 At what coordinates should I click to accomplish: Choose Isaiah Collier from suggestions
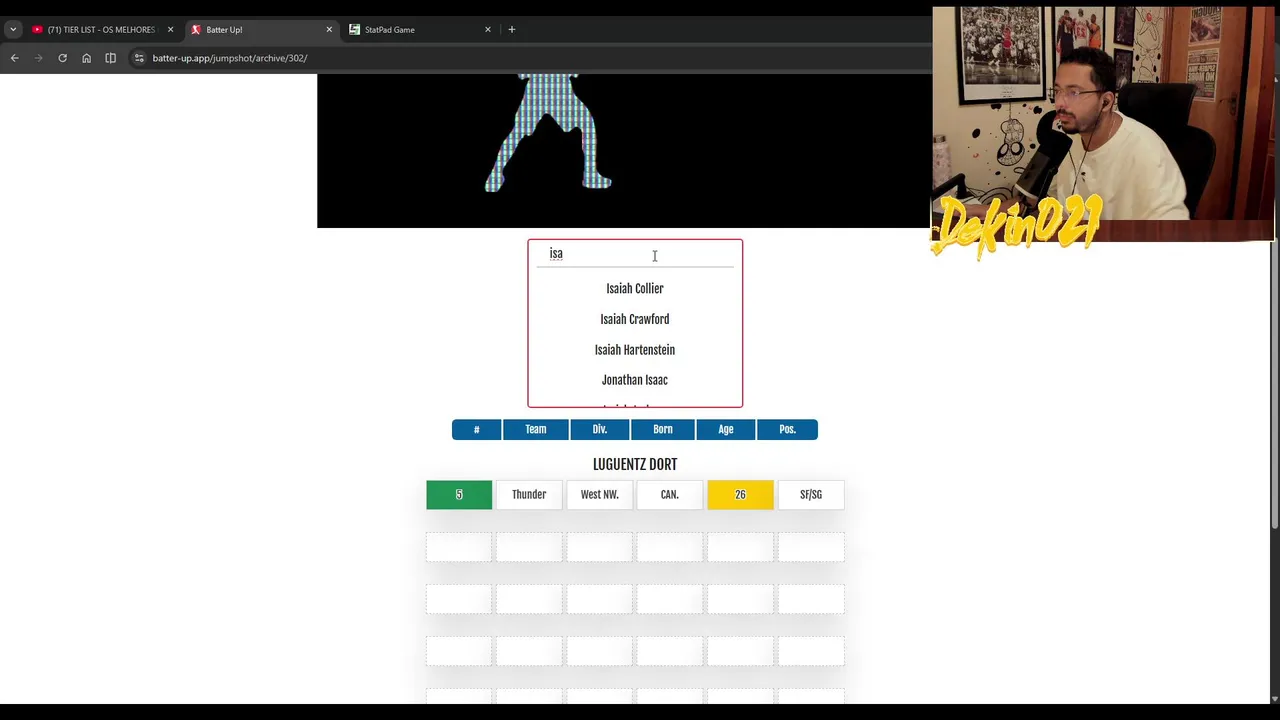point(635,289)
